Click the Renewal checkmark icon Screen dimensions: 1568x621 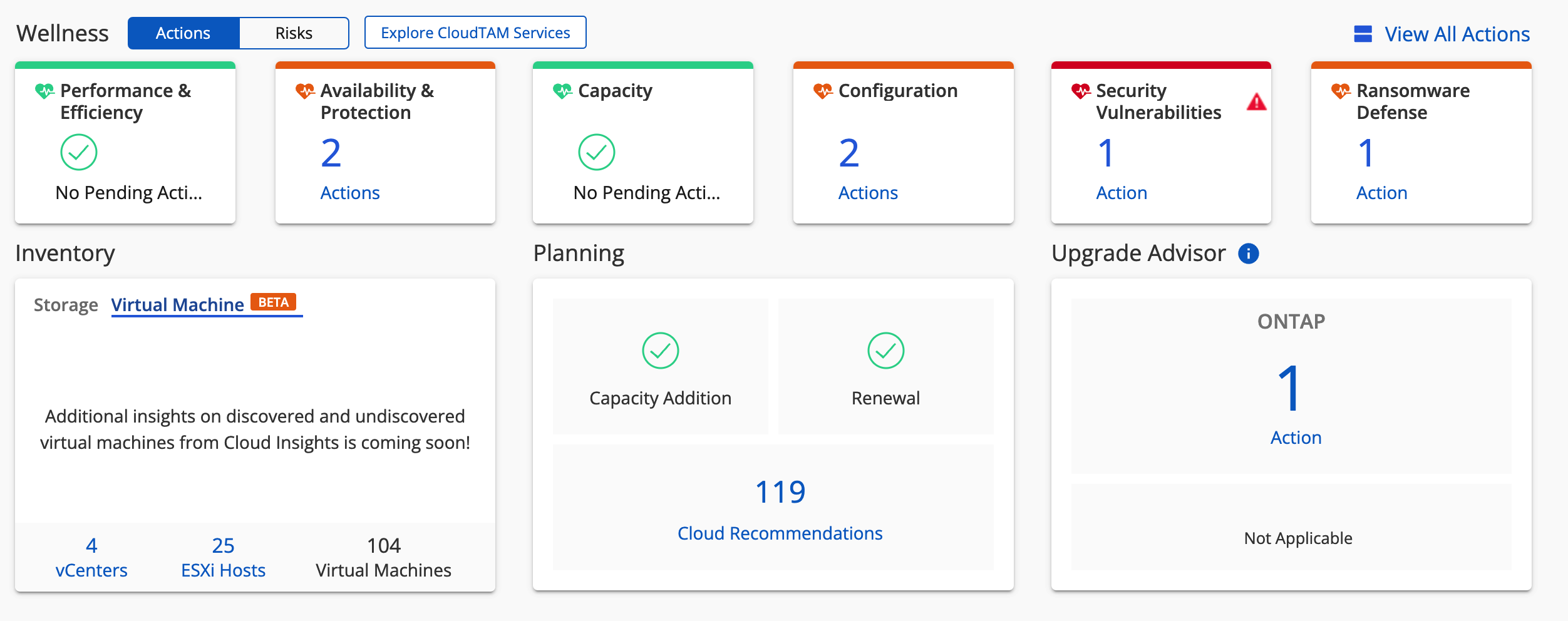point(885,351)
